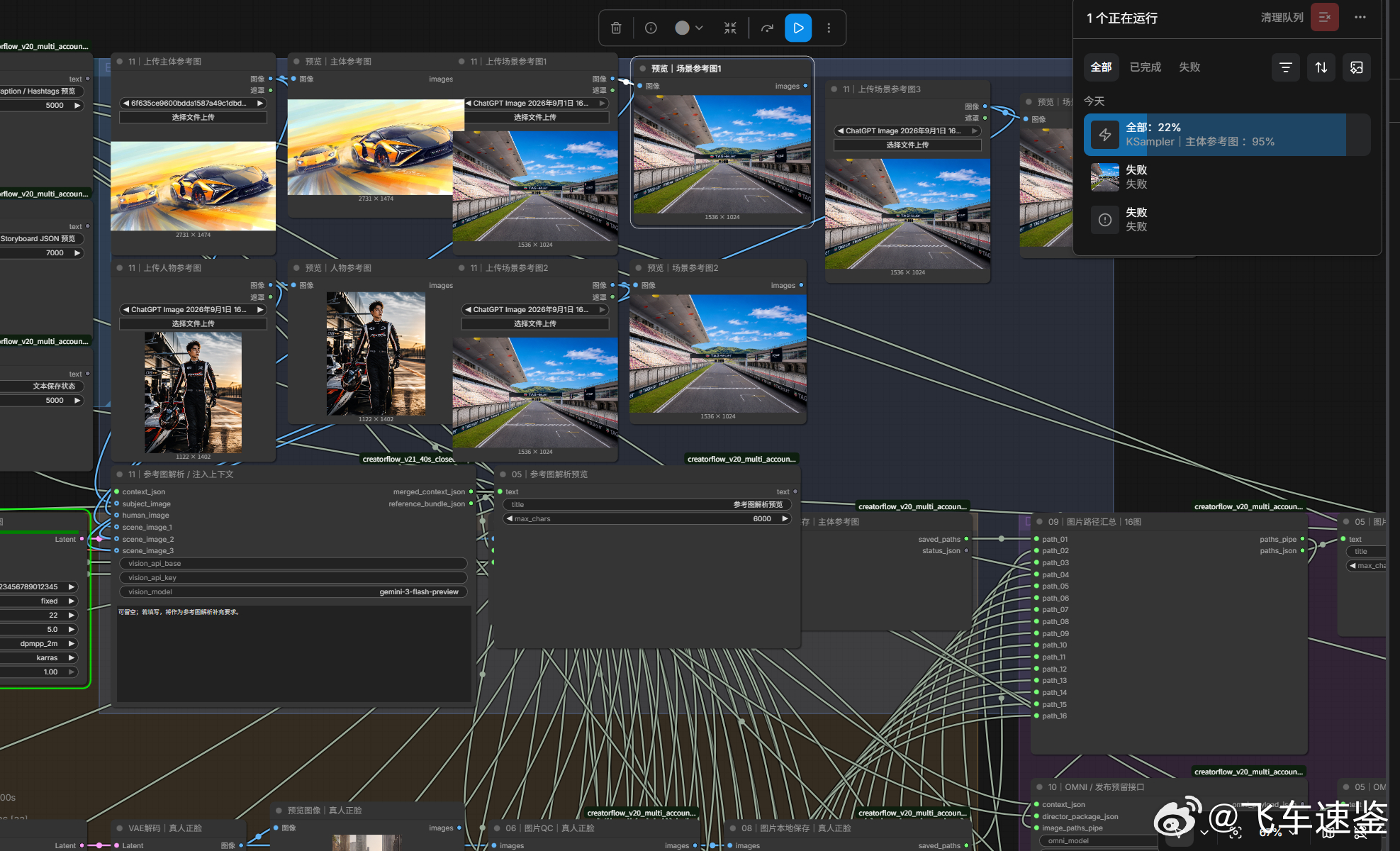Viewport: 1400px width, 851px height.
Task: Click 选择文件上传 in 上传主体参考图 node
Action: (x=193, y=118)
